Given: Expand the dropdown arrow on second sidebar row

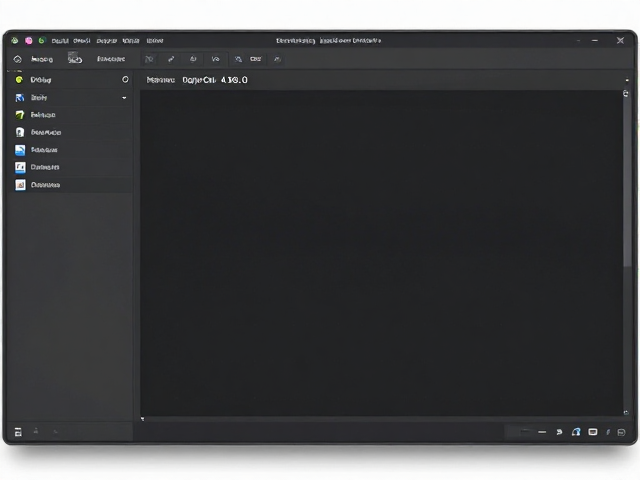Looking at the screenshot, I should [124, 98].
